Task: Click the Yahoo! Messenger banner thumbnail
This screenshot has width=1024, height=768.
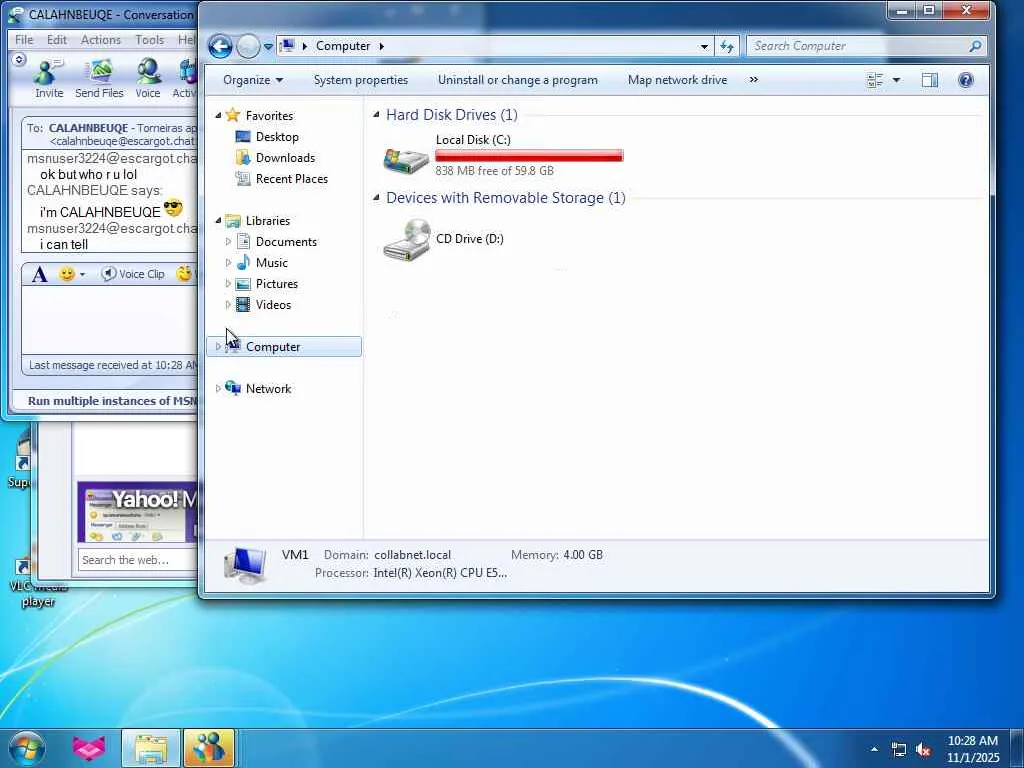Action: coord(137,513)
